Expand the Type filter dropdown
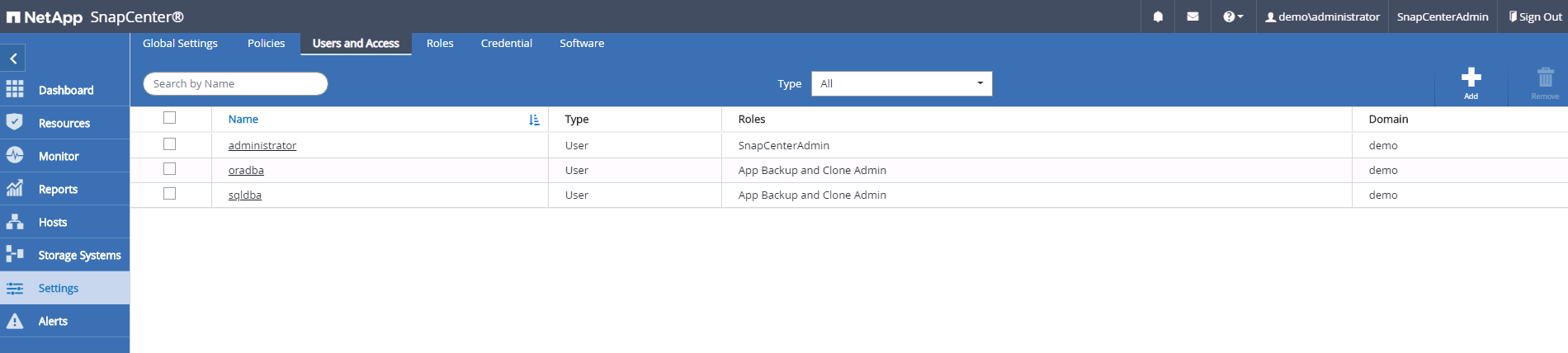Viewport: 1568px width, 353px height. (x=901, y=83)
